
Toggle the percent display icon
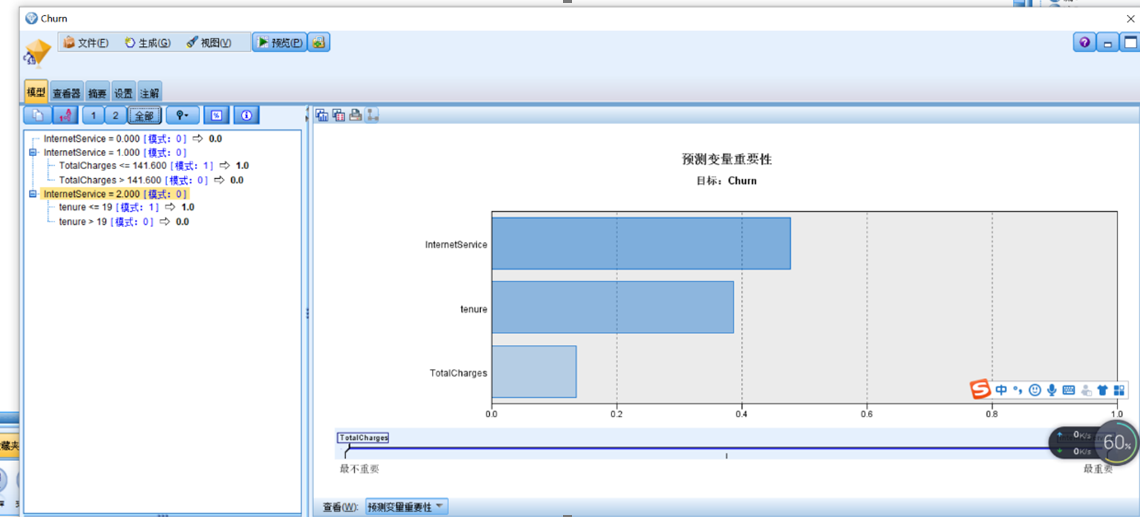tap(216, 115)
